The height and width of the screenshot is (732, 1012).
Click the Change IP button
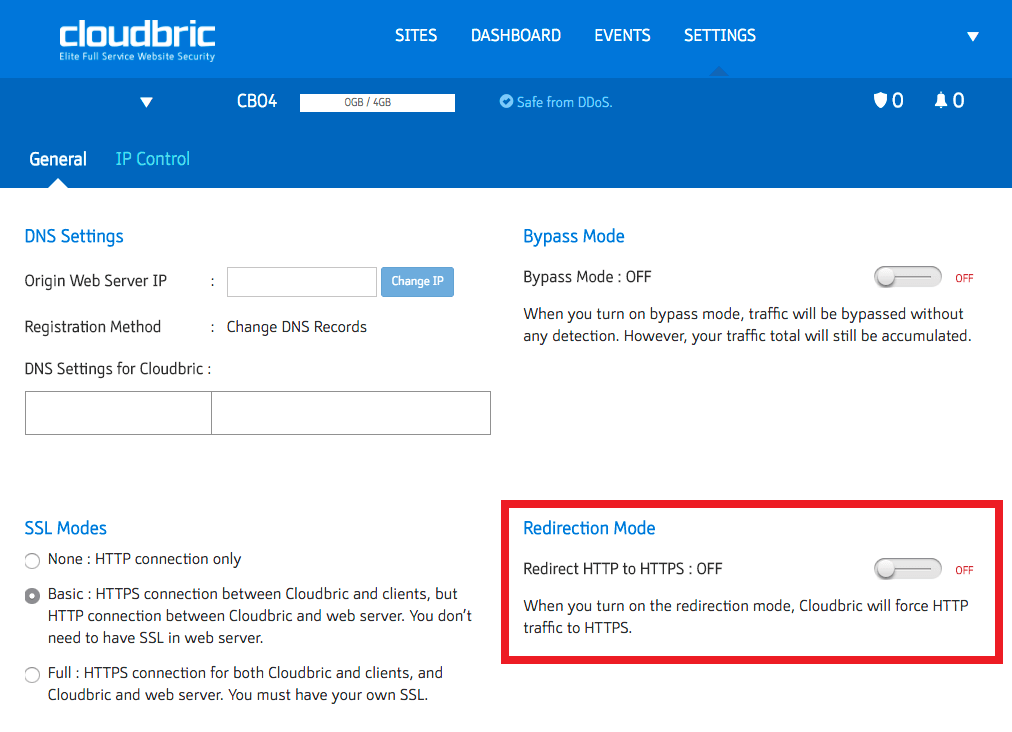pyautogui.click(x=418, y=281)
